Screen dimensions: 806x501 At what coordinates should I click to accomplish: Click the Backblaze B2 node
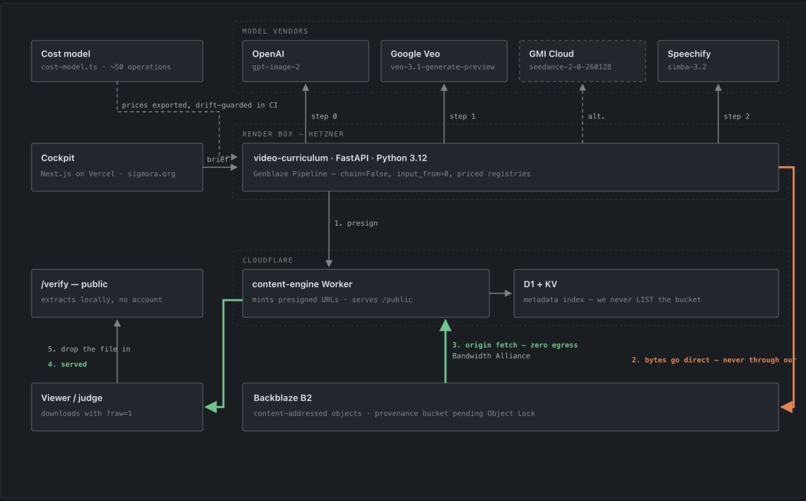click(x=510, y=407)
